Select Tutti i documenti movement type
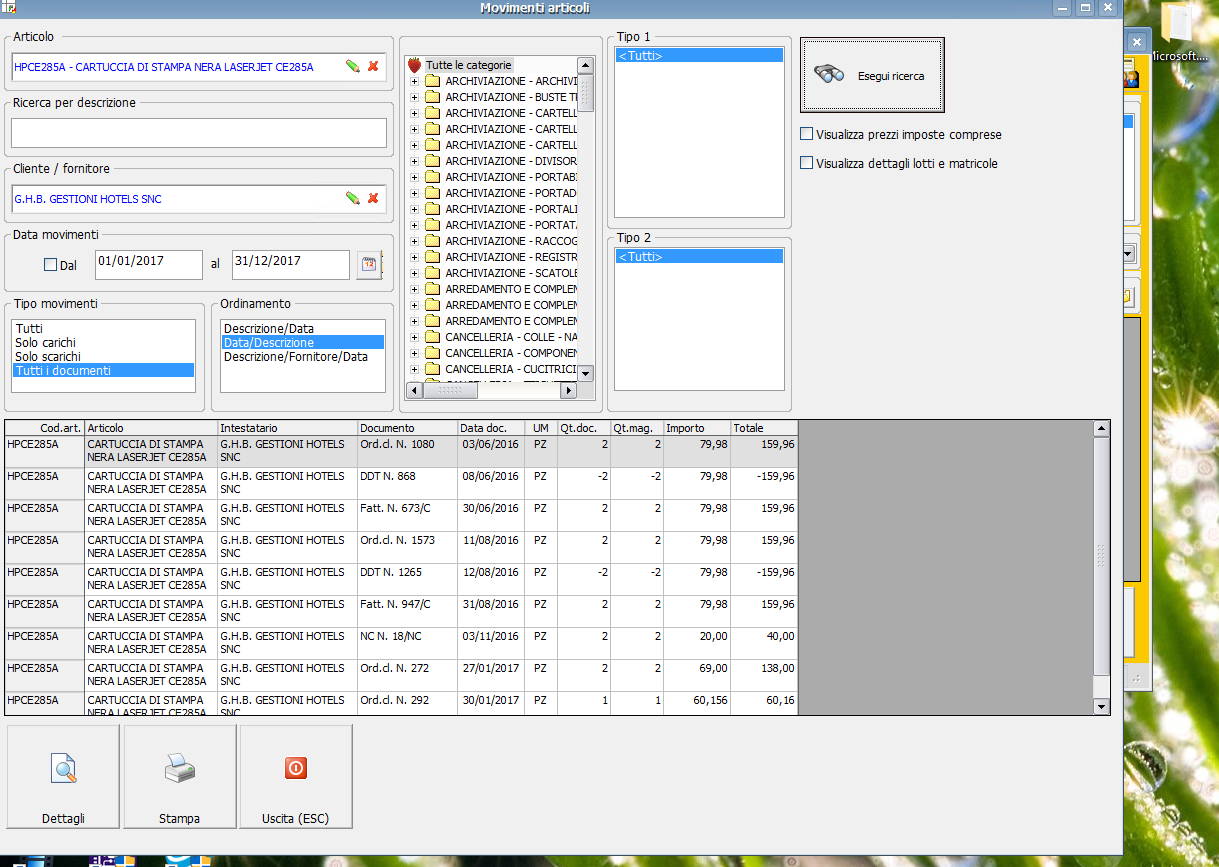Image resolution: width=1219 pixels, height=867 pixels. pos(103,370)
